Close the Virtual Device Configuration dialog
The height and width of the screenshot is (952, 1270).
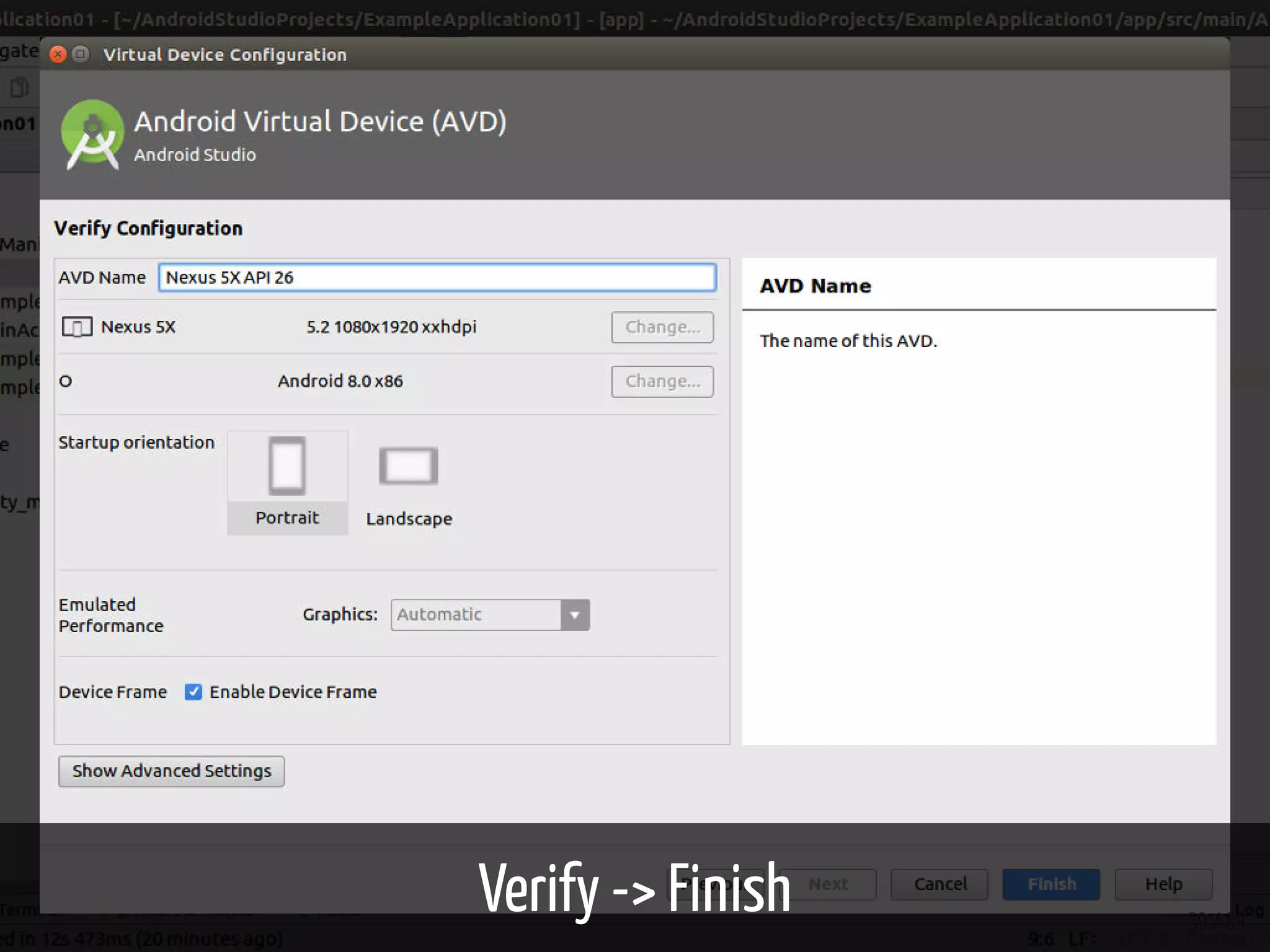(58, 55)
